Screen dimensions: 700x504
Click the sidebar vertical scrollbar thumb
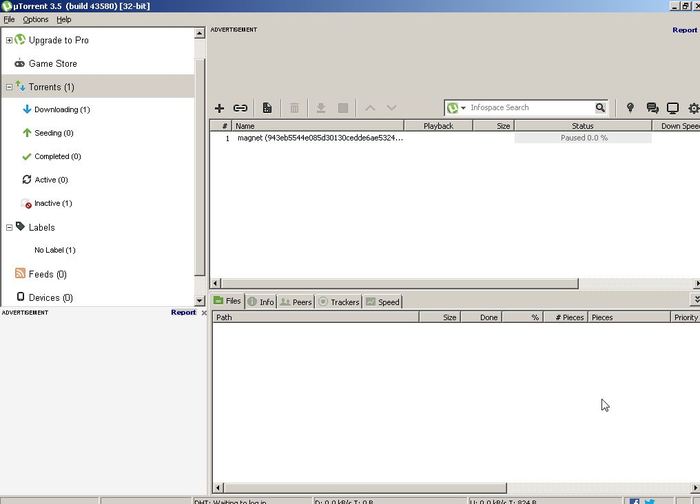click(200, 167)
